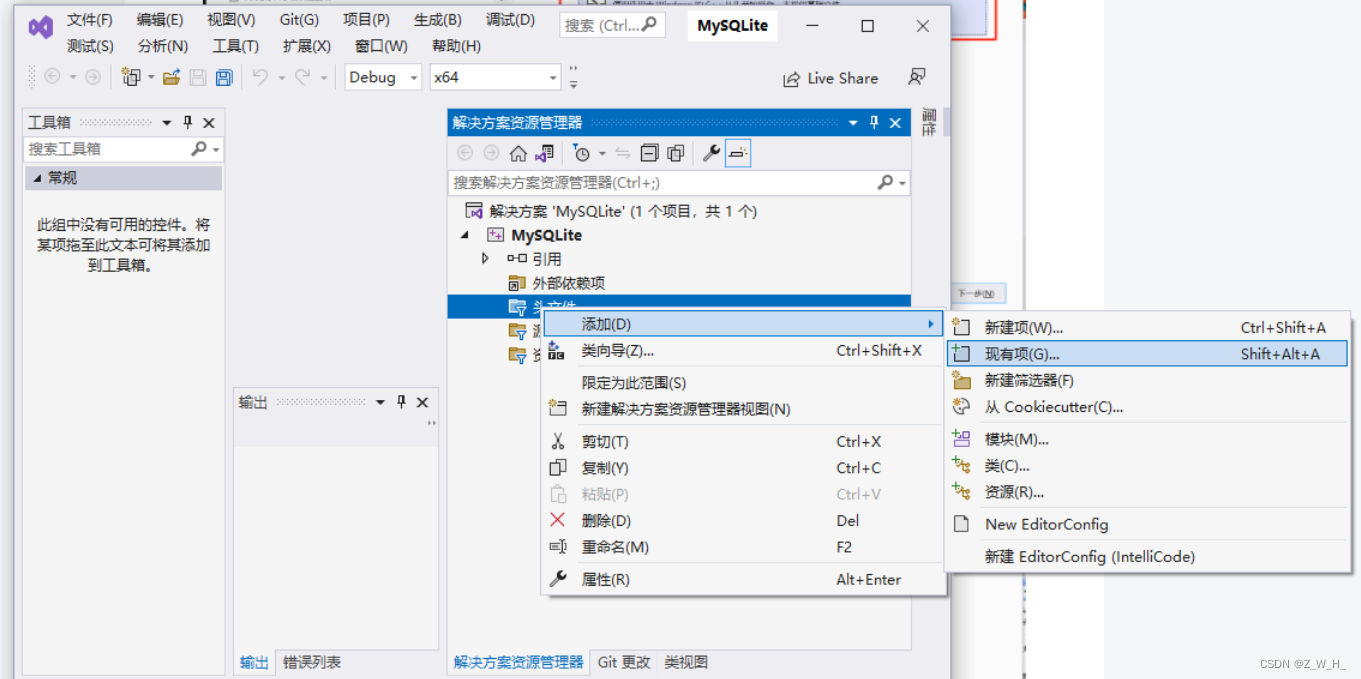Click Collapse All in Solution Explorer toolbar
This screenshot has width=1361, height=679.
coord(650,153)
